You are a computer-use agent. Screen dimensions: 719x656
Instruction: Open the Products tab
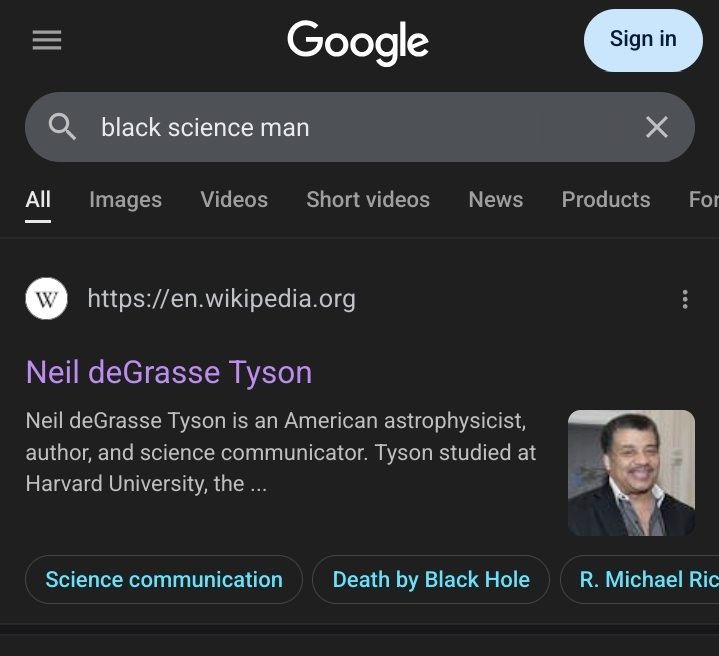606,200
